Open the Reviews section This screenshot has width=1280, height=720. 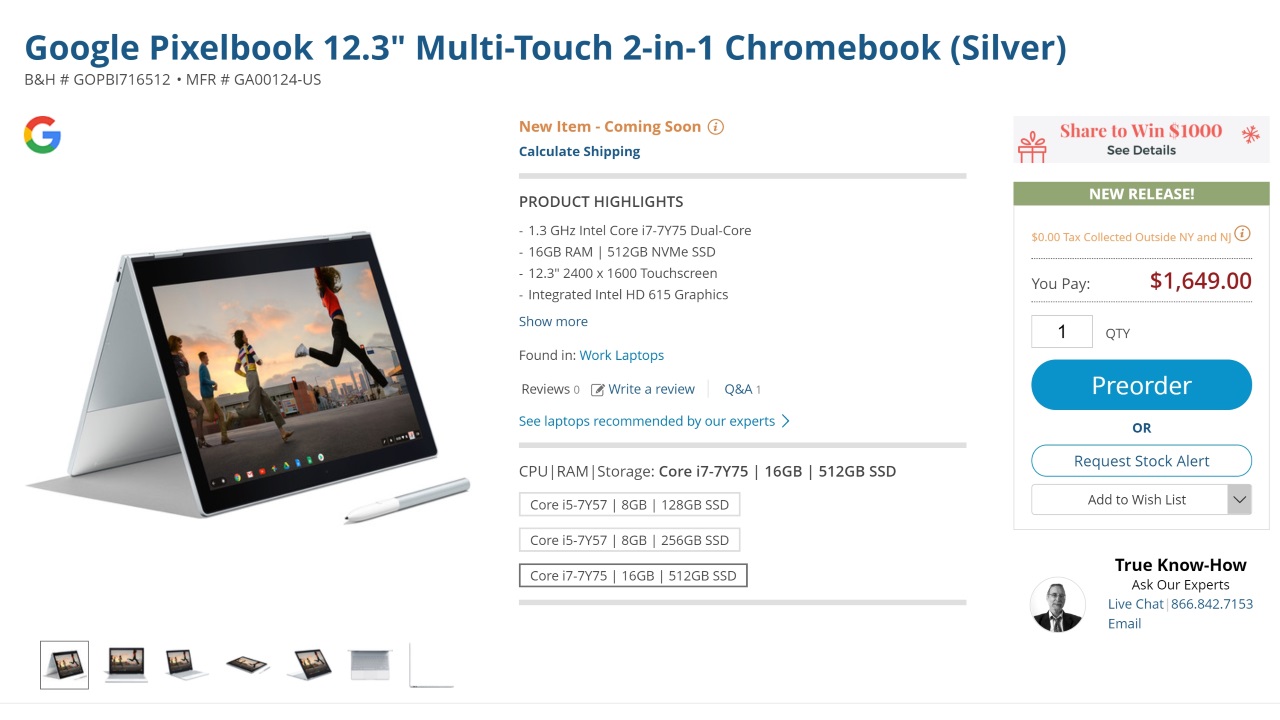coord(550,390)
